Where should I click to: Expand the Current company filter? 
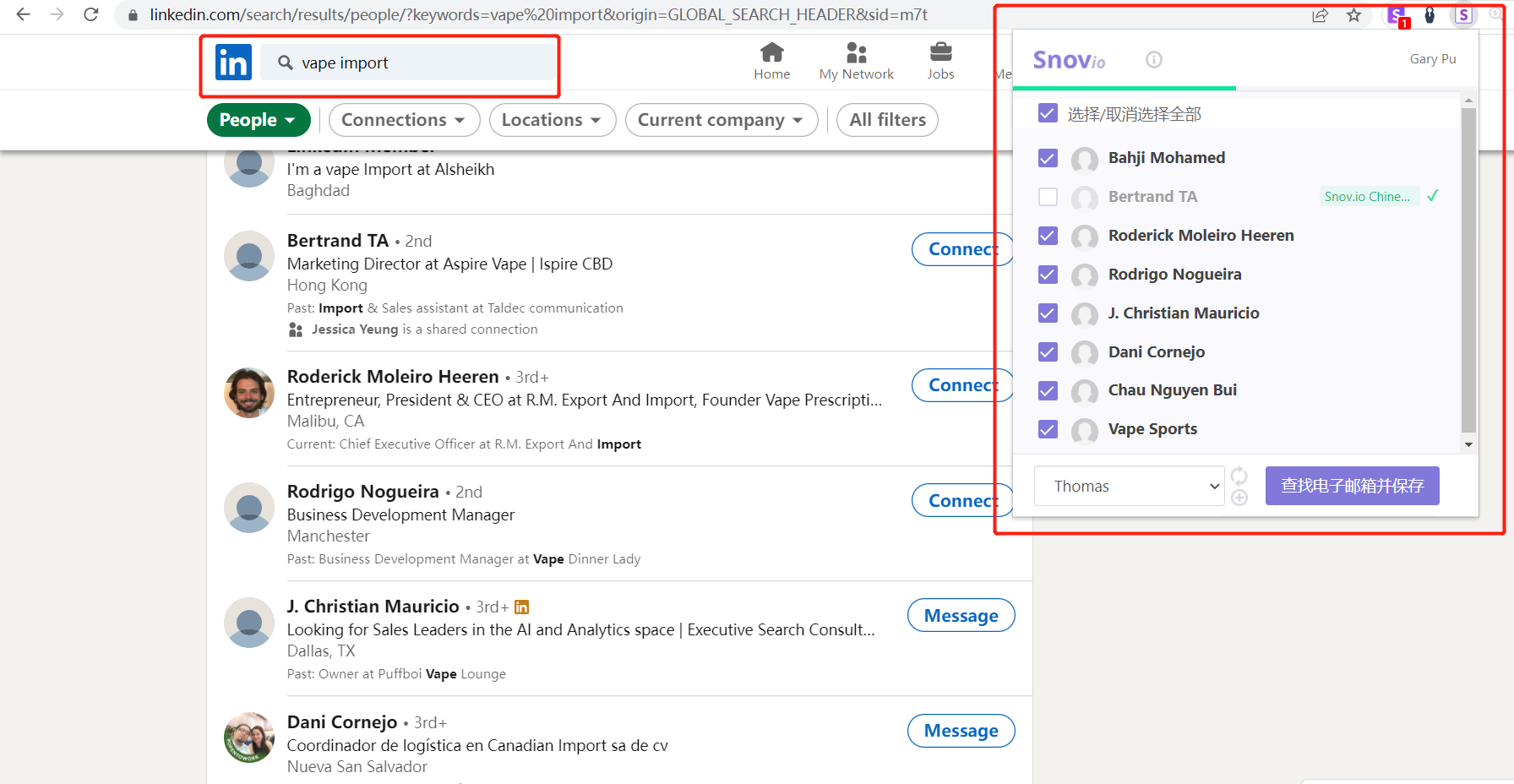pos(722,120)
